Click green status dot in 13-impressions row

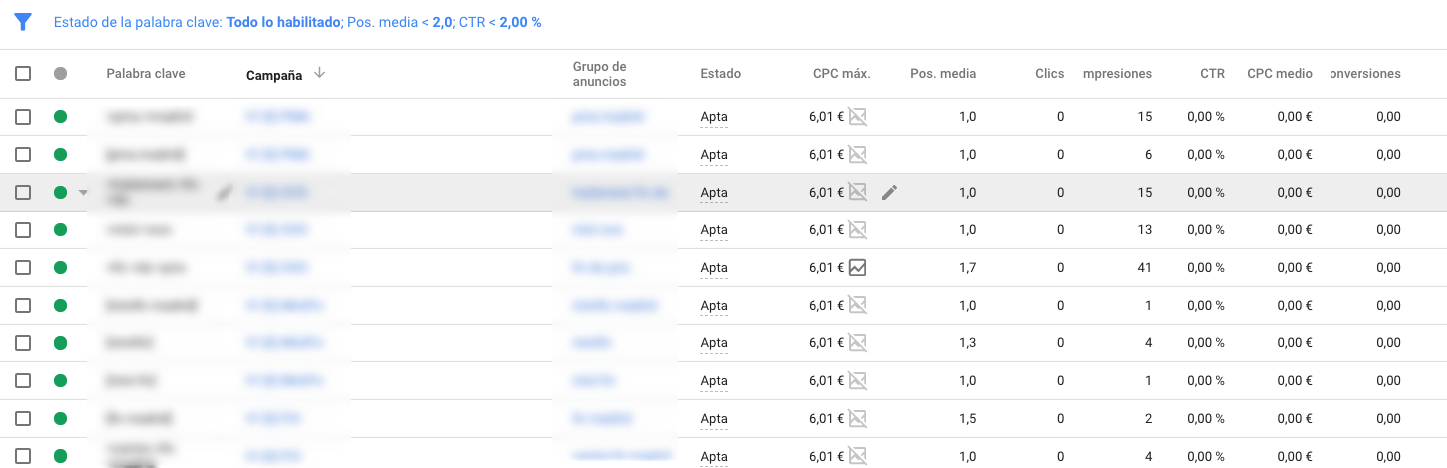60,230
